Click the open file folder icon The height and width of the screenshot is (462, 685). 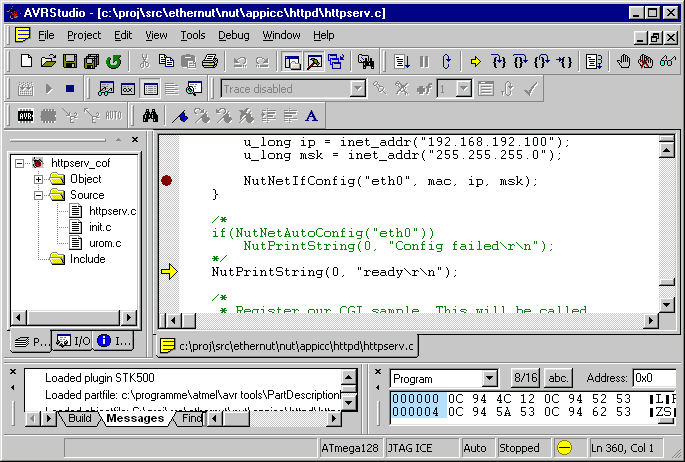tap(48, 61)
